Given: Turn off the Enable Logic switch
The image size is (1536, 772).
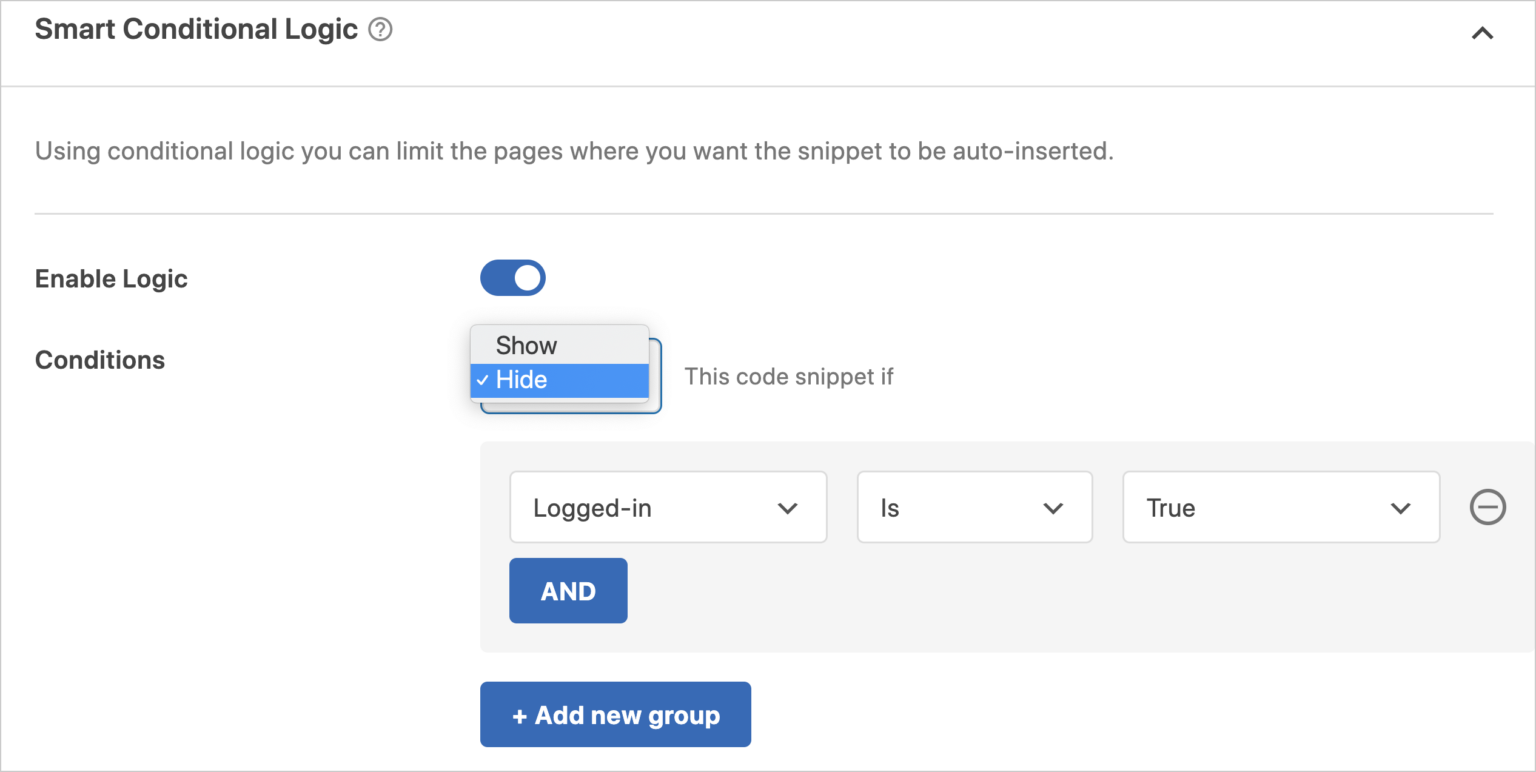Looking at the screenshot, I should point(513,278).
